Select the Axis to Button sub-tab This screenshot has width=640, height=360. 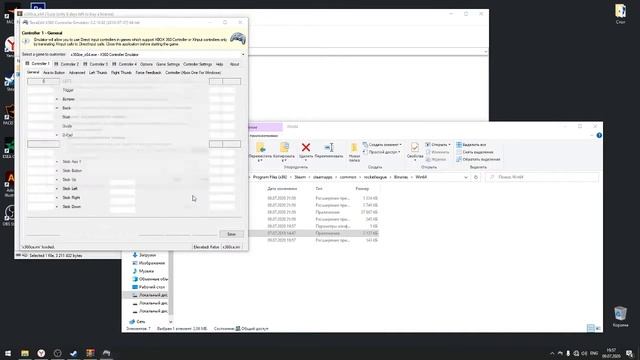pos(54,73)
